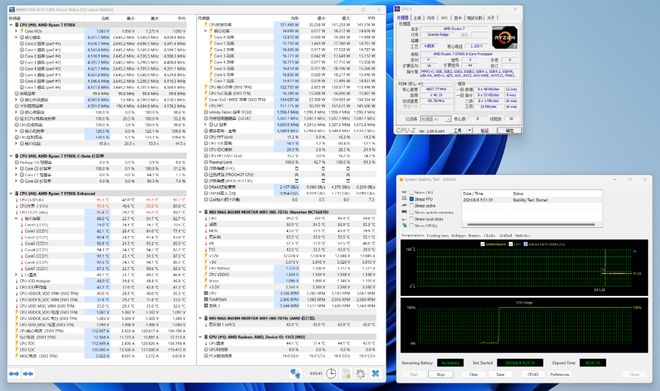This screenshot has width=660, height=391.
Task: Open the 显卡 tab in CPU-Z
Action: click(x=458, y=18)
